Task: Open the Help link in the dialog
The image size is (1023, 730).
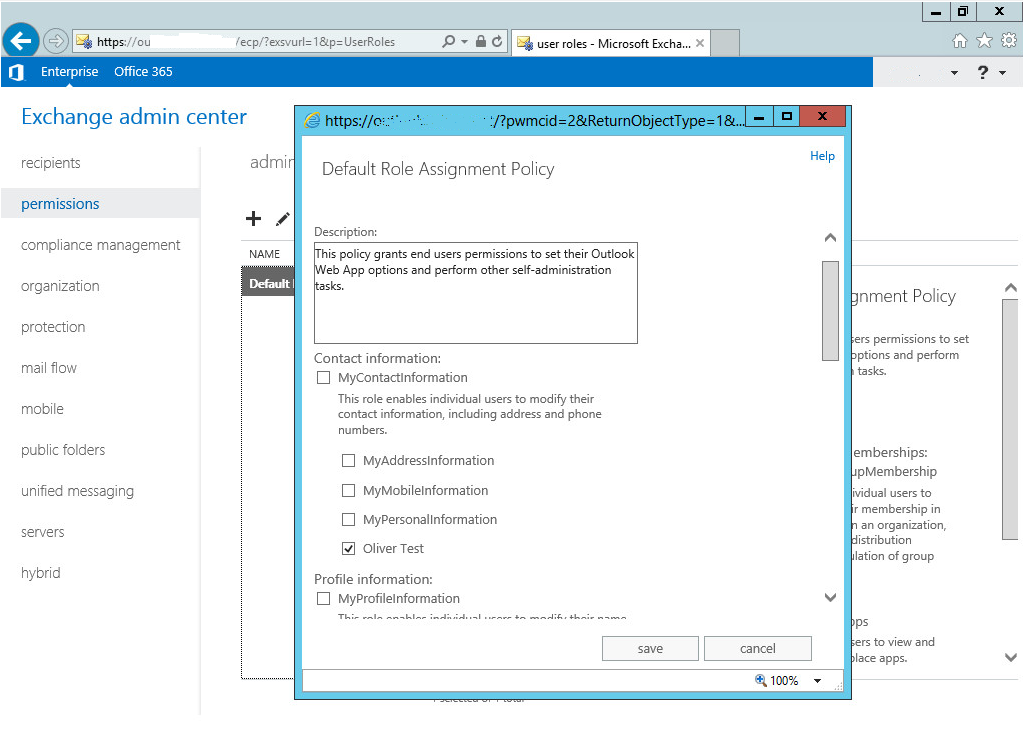Action: pos(821,156)
